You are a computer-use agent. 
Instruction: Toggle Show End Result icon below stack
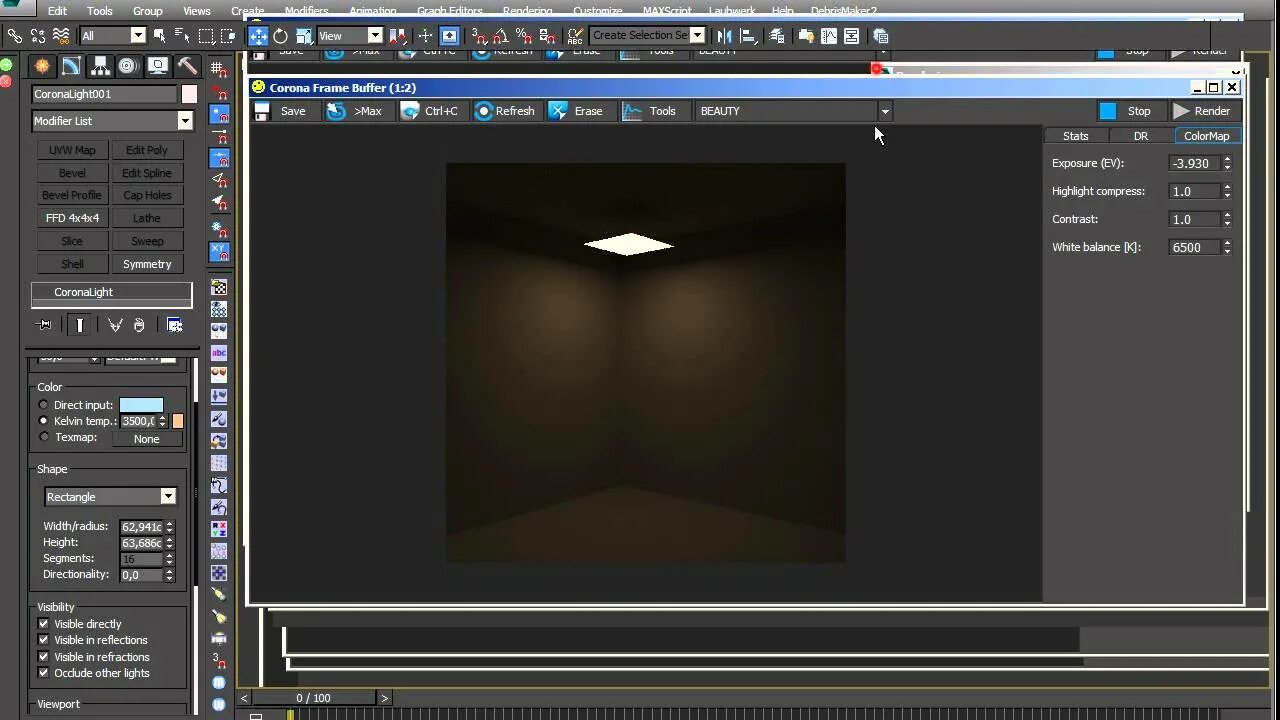tap(80, 325)
